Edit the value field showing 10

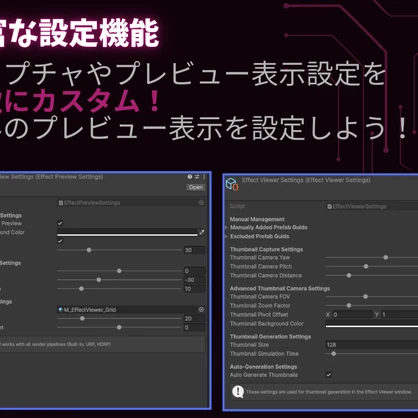[194, 289]
